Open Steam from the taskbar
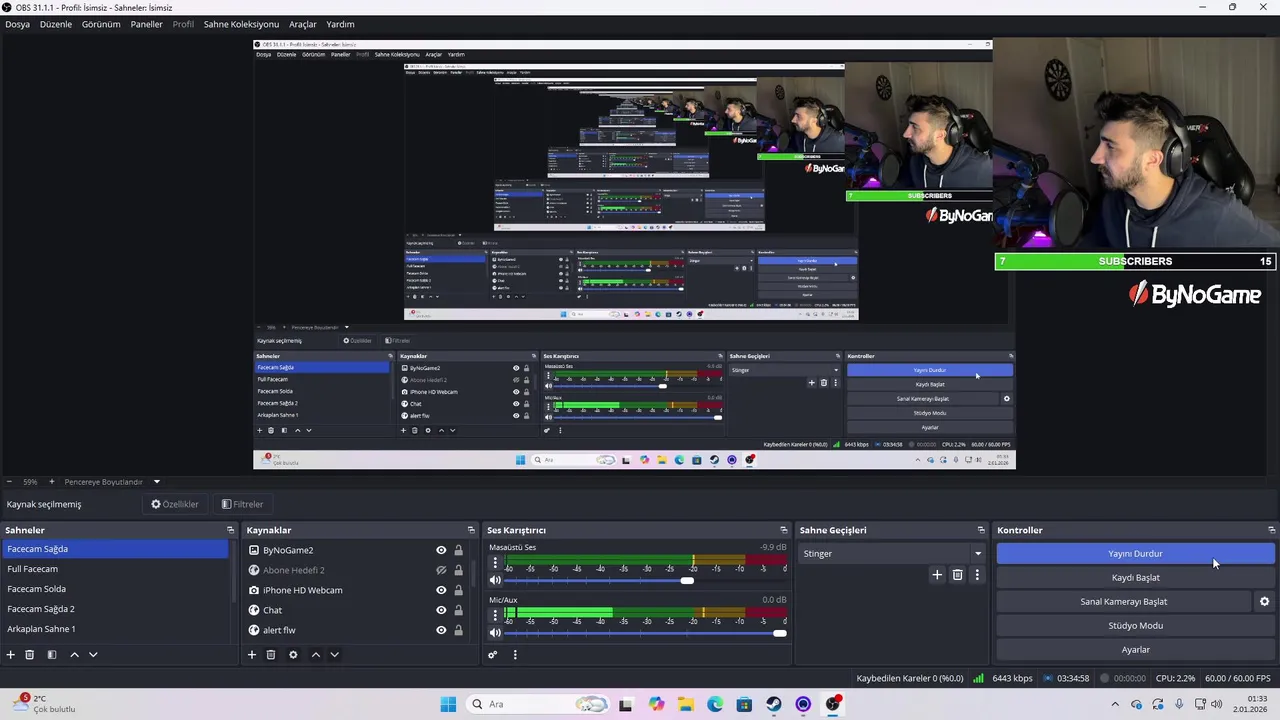Viewport: 1280px width, 720px height. coord(774,704)
